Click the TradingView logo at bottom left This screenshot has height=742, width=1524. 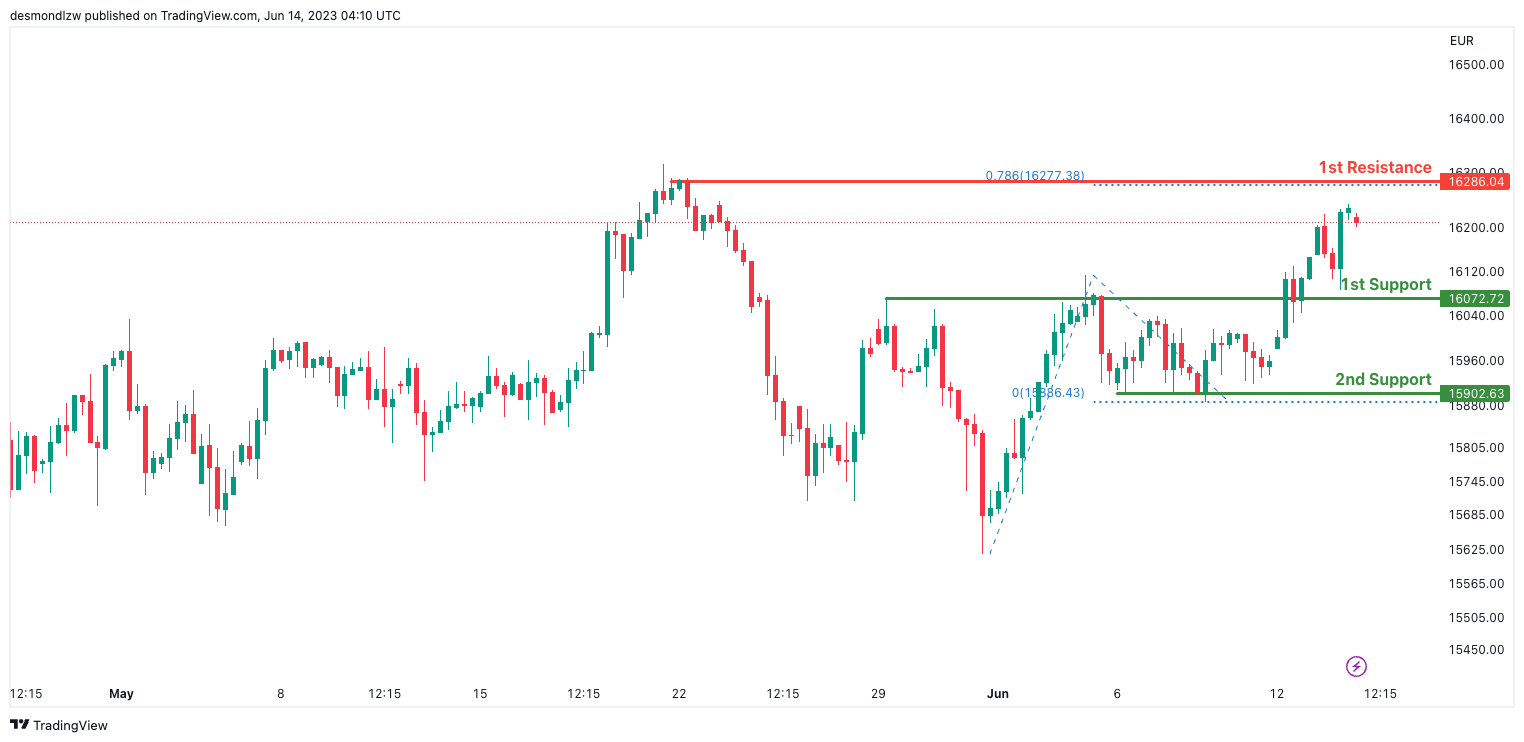(x=59, y=725)
